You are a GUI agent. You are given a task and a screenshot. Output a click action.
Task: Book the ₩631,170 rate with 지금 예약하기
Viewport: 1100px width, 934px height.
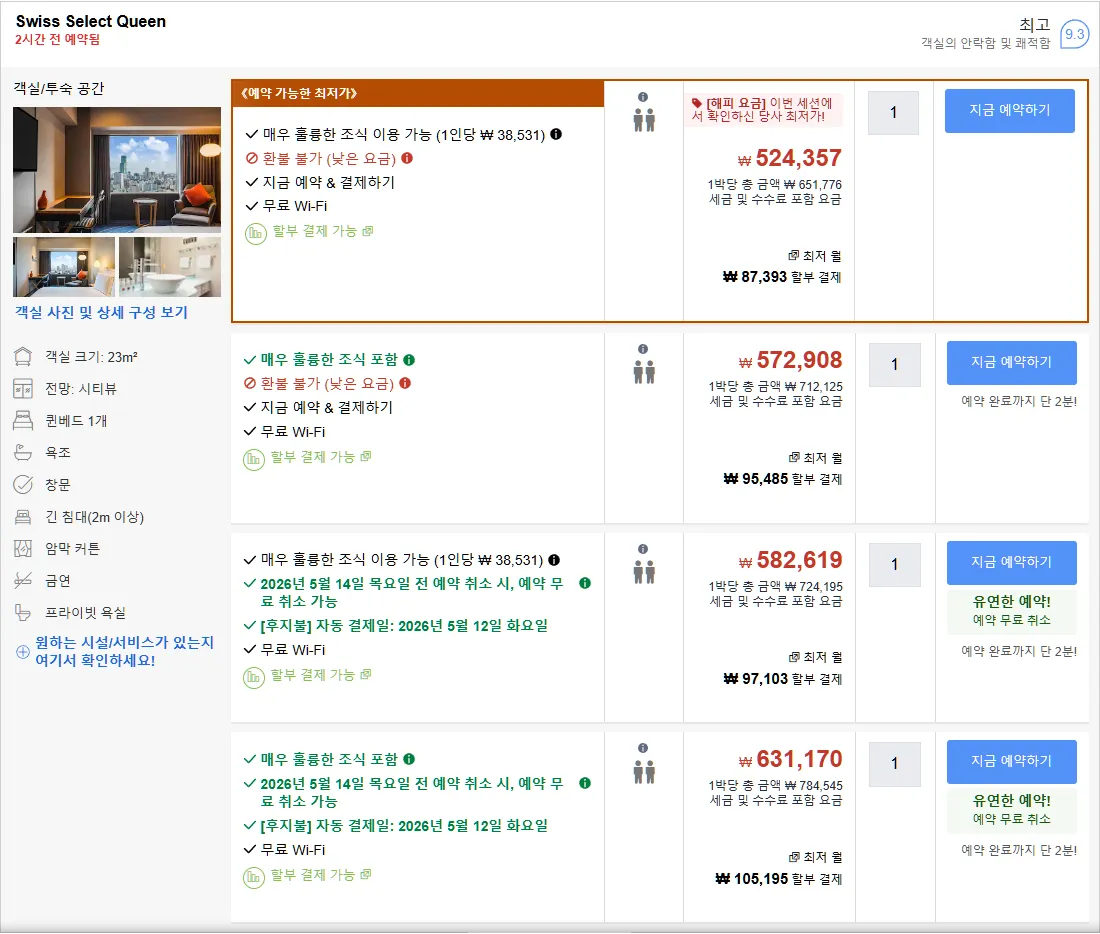tap(1012, 761)
